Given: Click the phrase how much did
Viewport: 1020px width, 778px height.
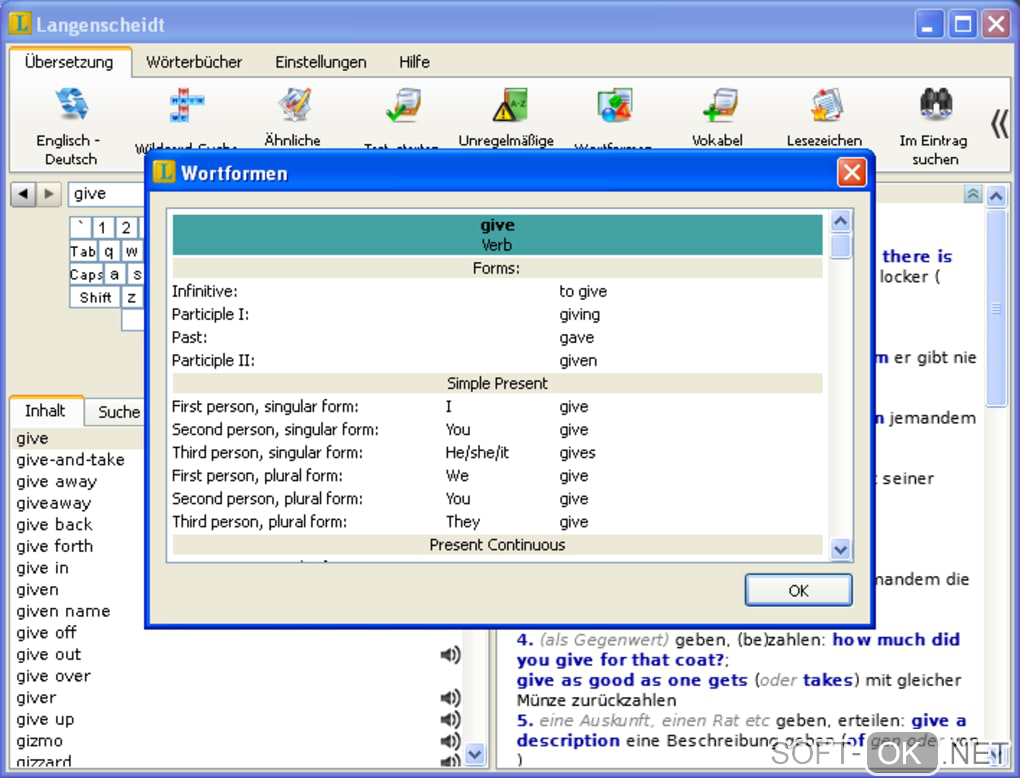Looking at the screenshot, I should 896,639.
